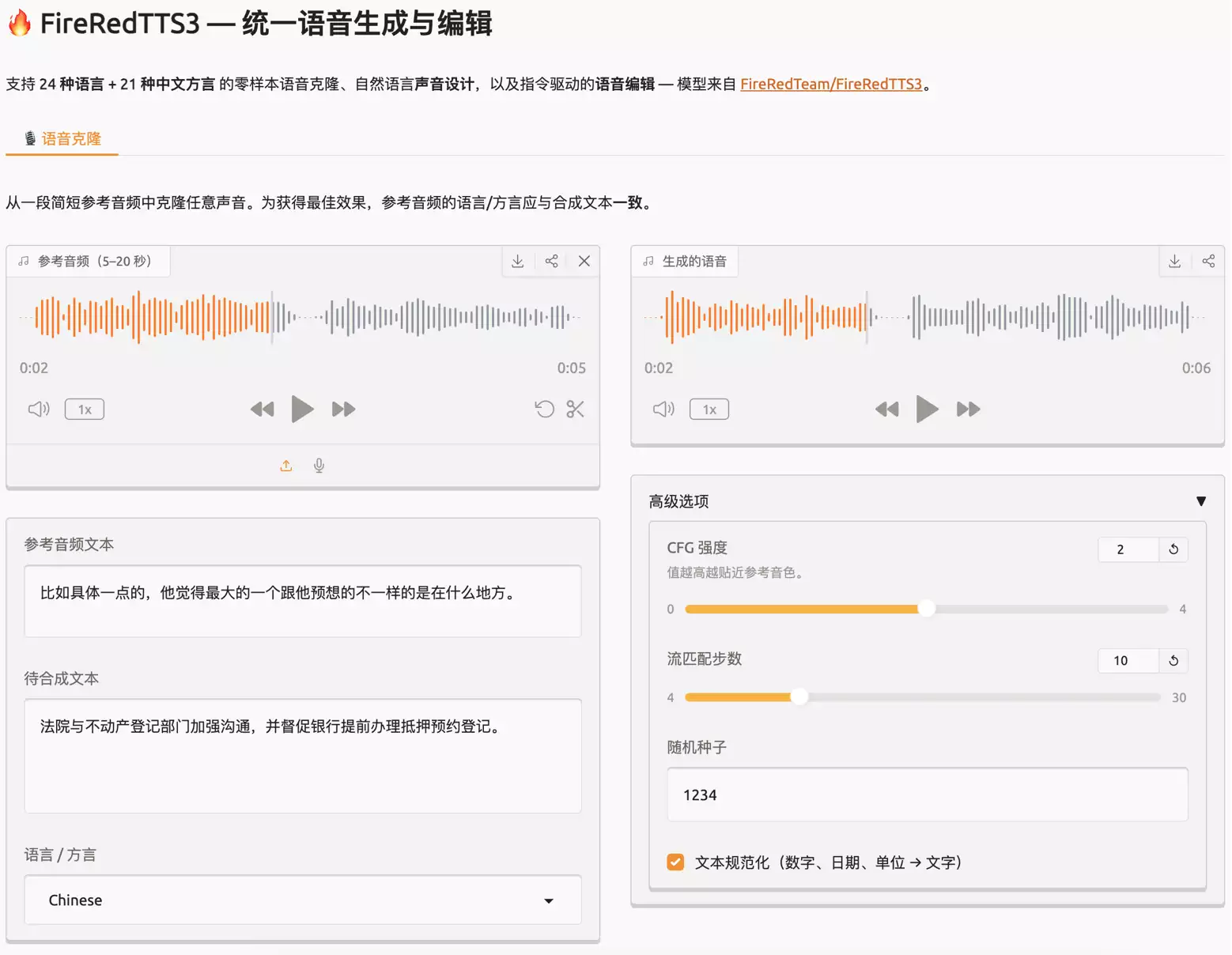1232x955 pixels.
Task: Open the 语言 / 方言 dropdown
Action: pyautogui.click(x=303, y=900)
